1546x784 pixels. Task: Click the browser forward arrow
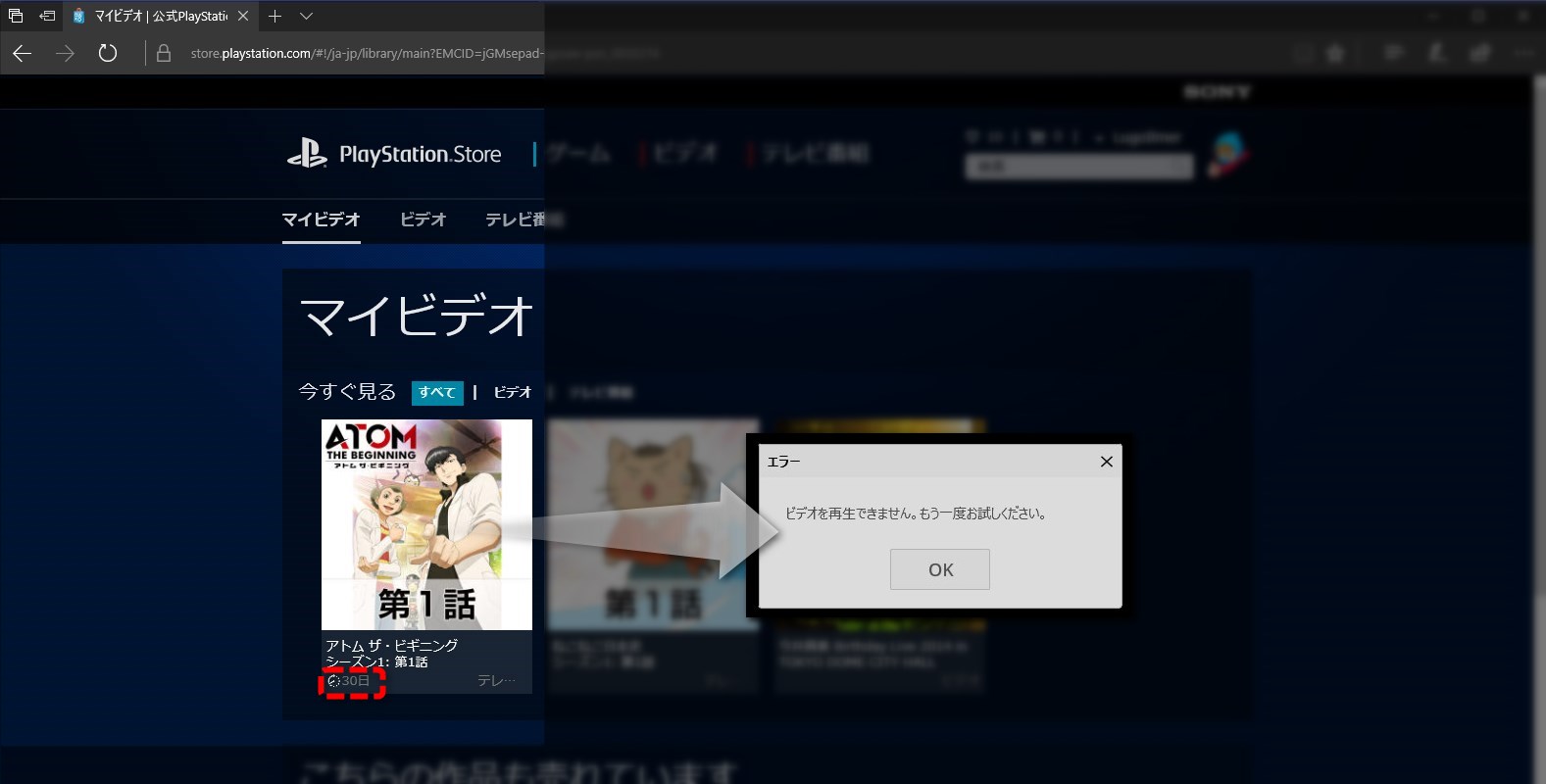[x=65, y=53]
